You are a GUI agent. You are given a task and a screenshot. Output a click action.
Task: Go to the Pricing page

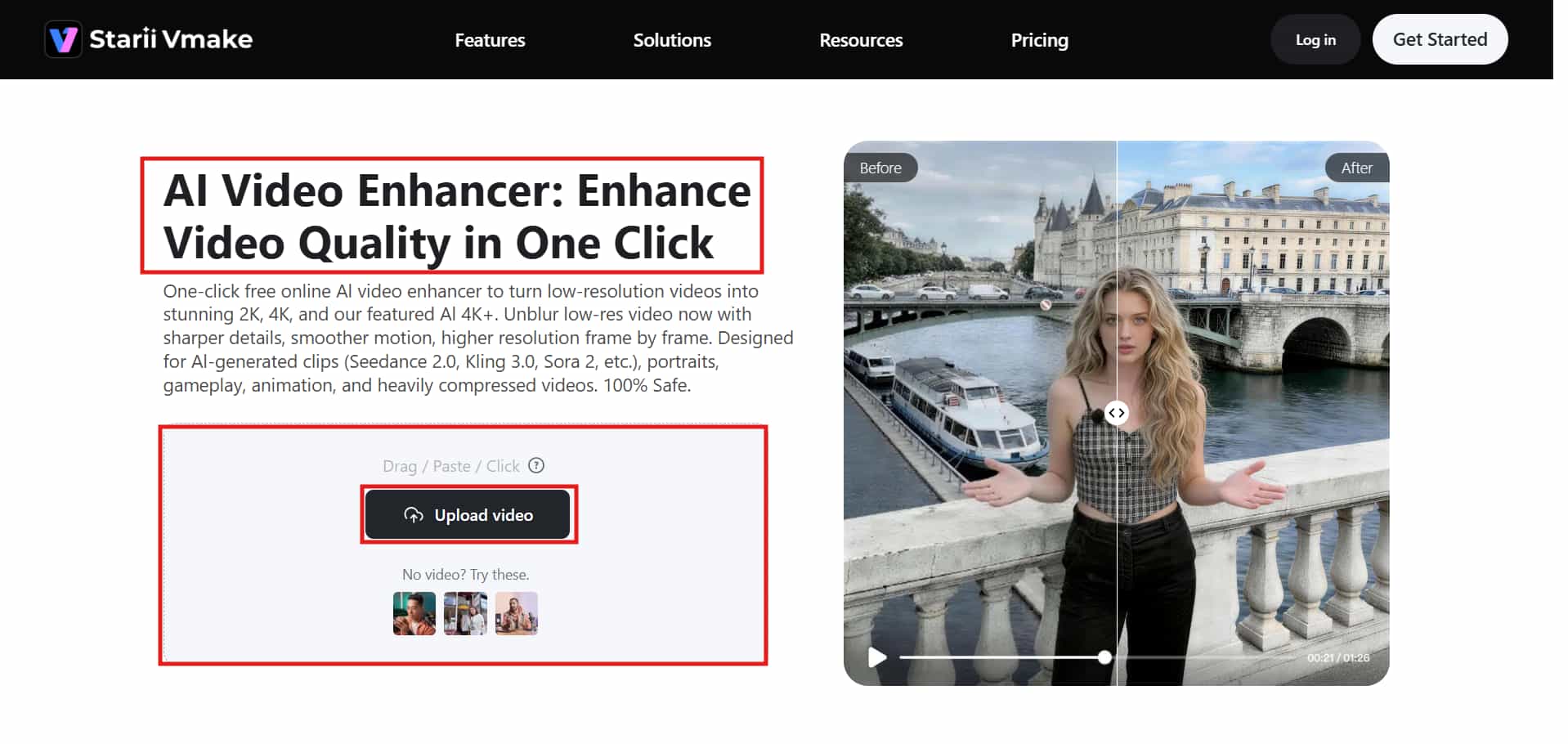coord(1039,40)
